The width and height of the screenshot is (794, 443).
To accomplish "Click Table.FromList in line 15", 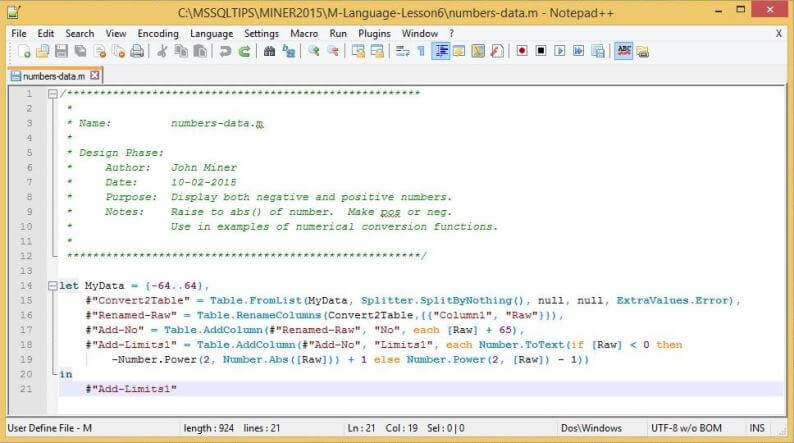I will pyautogui.click(x=256, y=300).
